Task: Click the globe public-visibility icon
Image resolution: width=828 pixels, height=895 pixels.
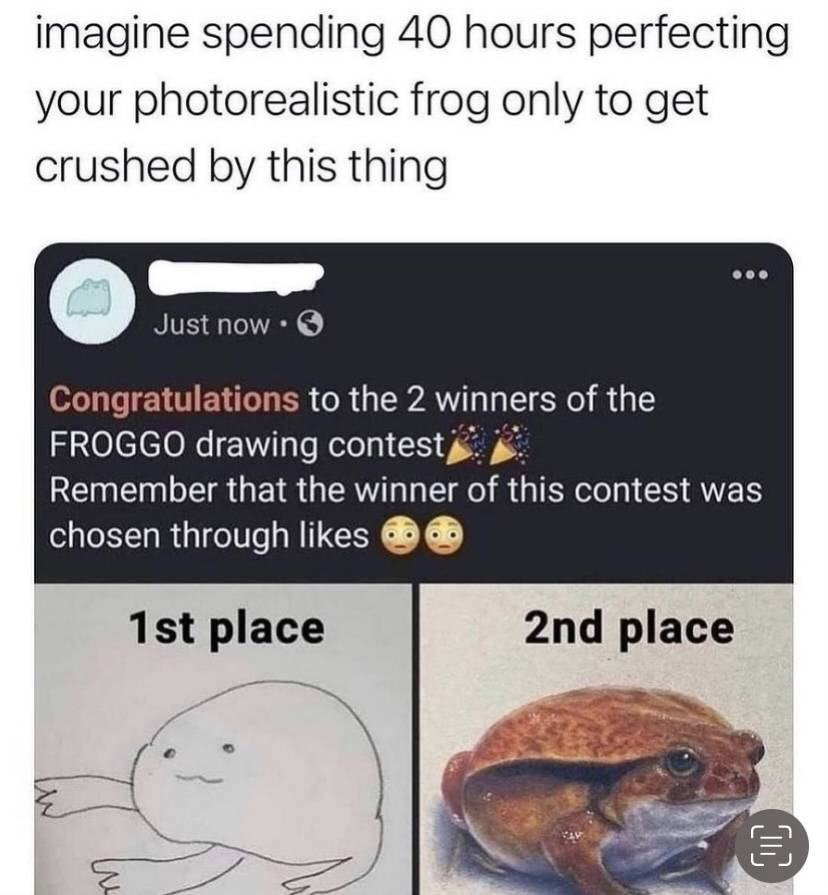Action: (x=311, y=324)
